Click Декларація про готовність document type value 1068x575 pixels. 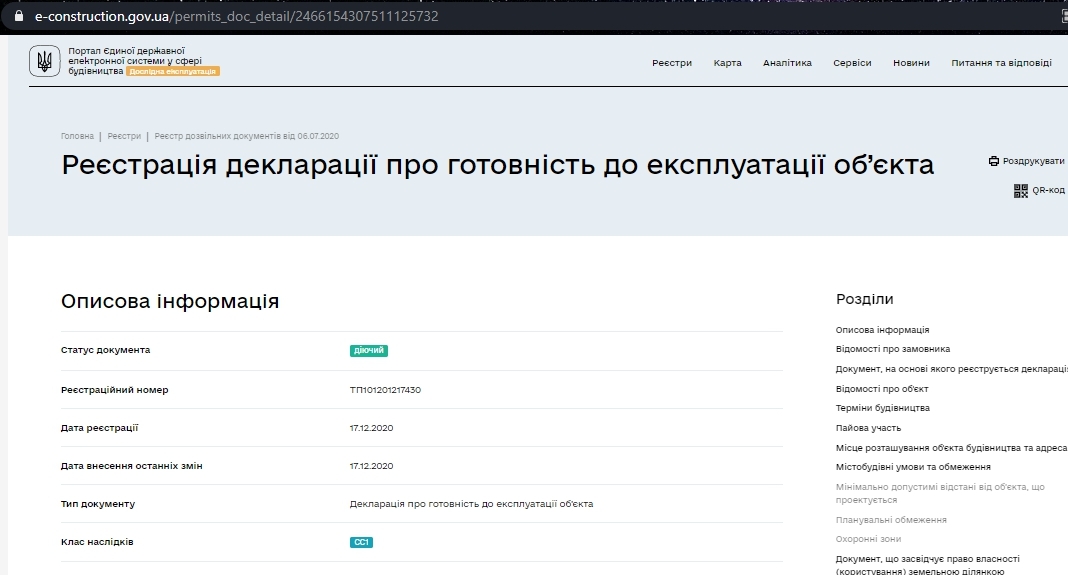[x=471, y=504]
